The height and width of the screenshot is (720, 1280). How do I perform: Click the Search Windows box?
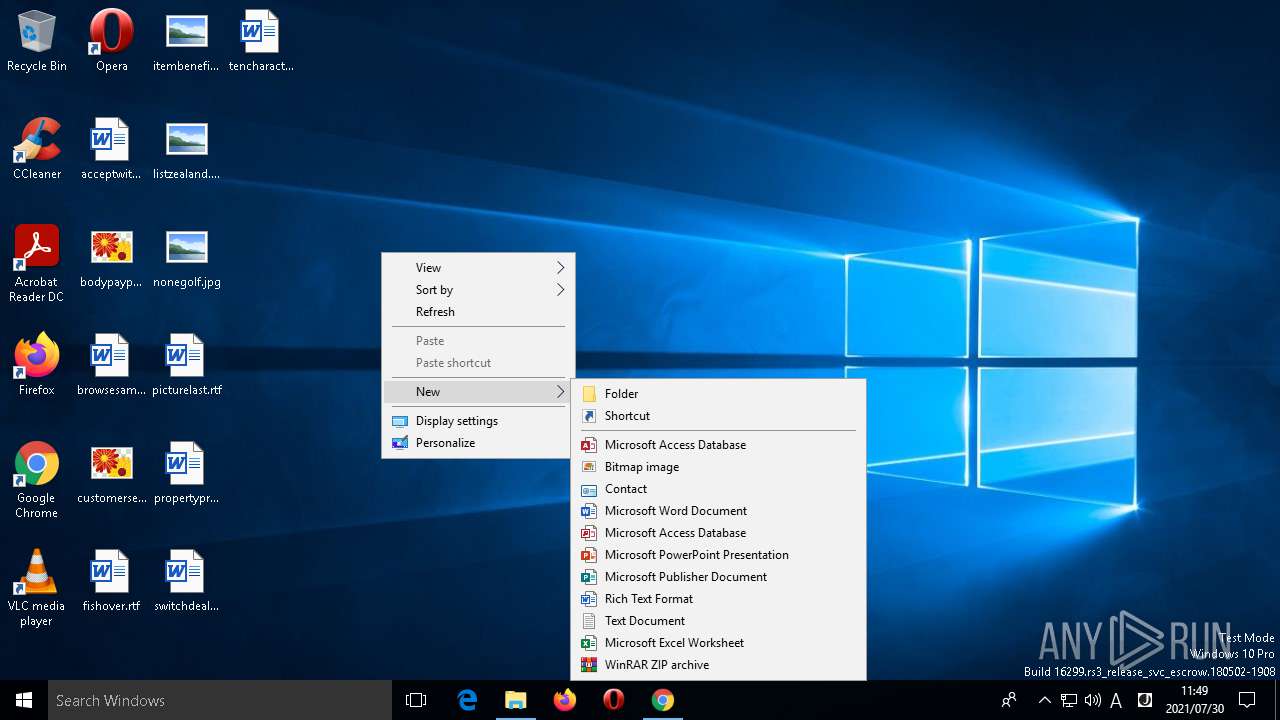(x=220, y=700)
